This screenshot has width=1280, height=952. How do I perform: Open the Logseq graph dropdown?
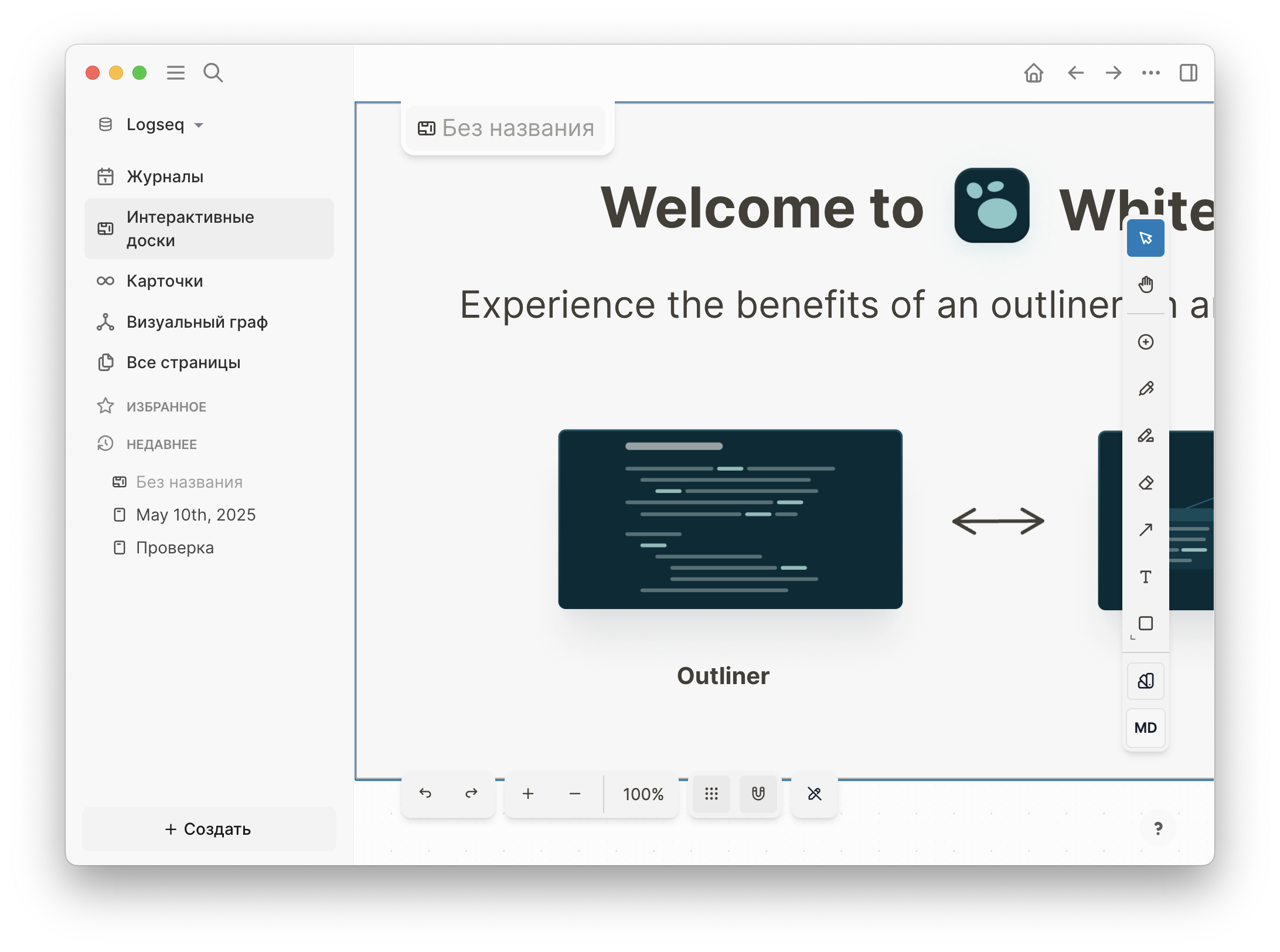tap(156, 125)
